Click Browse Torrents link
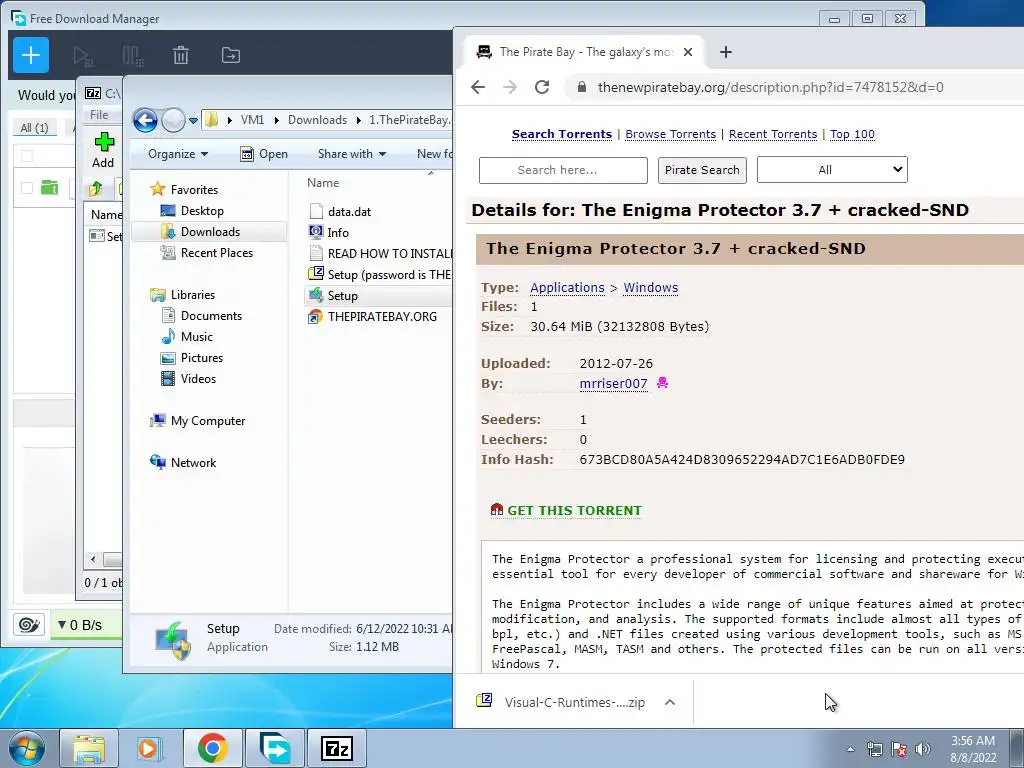1024x768 pixels. (x=671, y=134)
